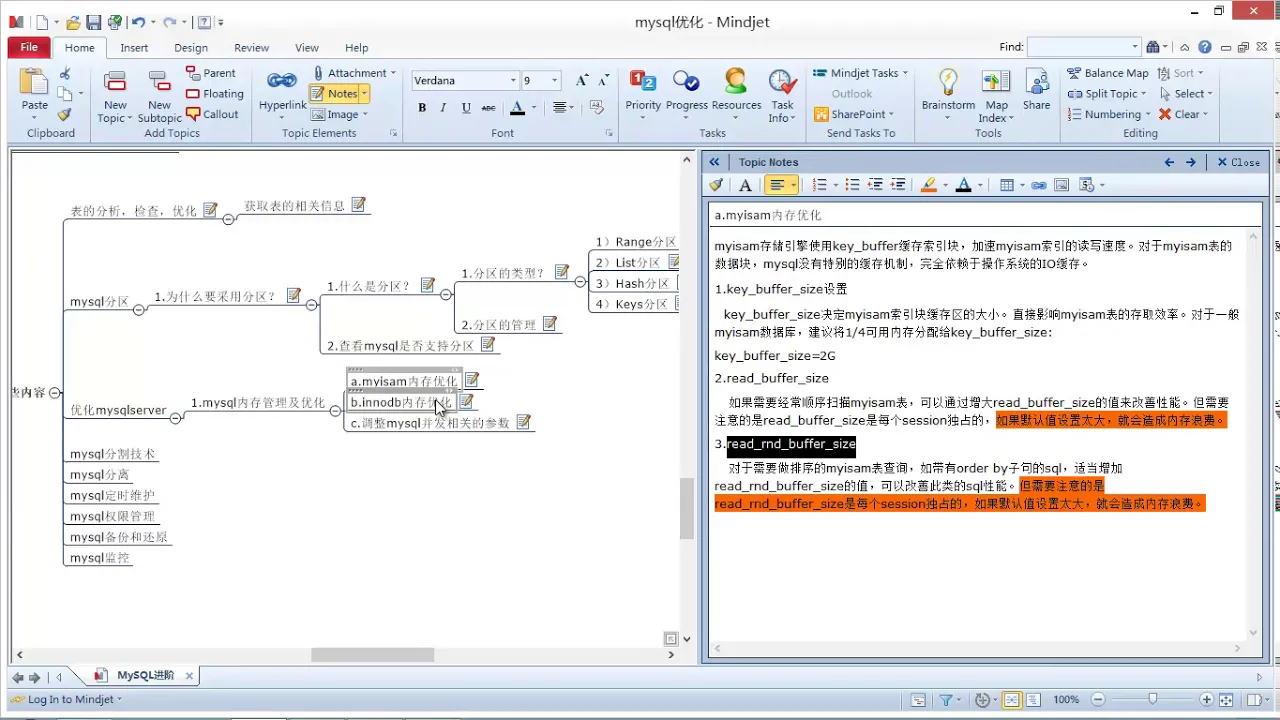Click Log In to Mindjet

(68, 700)
